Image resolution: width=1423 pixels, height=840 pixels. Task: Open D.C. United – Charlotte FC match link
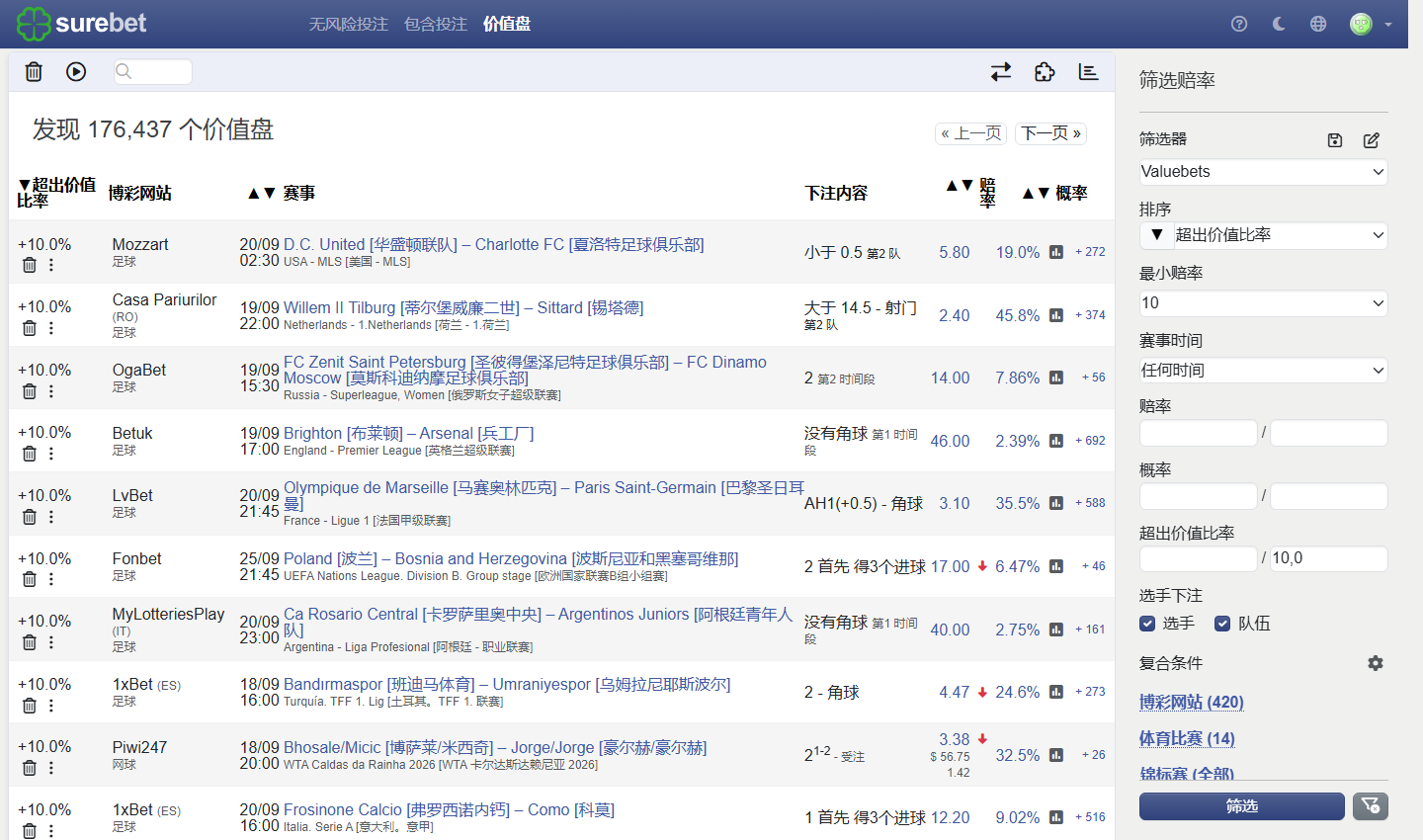tap(494, 244)
